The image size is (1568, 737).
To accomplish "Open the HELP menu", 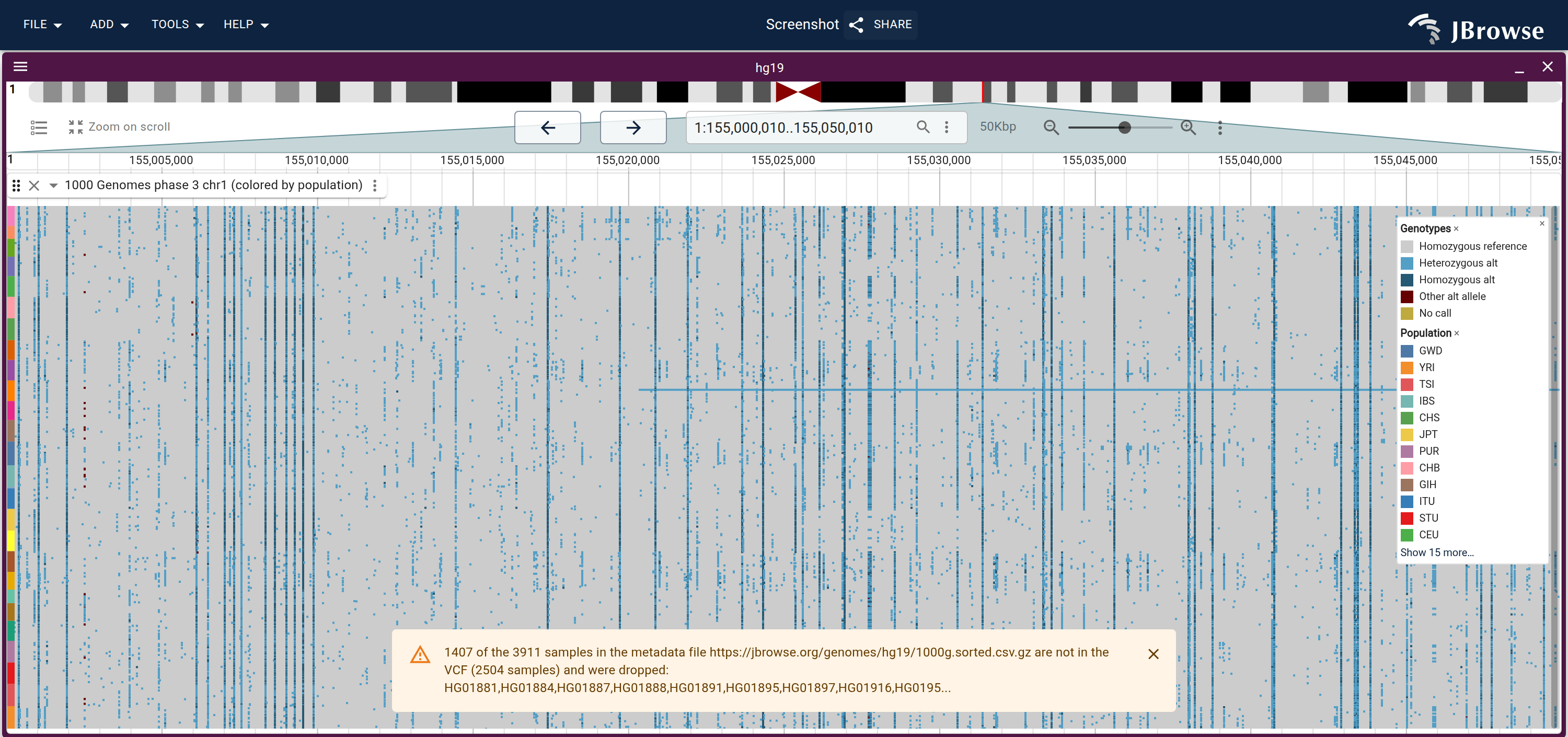I will [246, 25].
